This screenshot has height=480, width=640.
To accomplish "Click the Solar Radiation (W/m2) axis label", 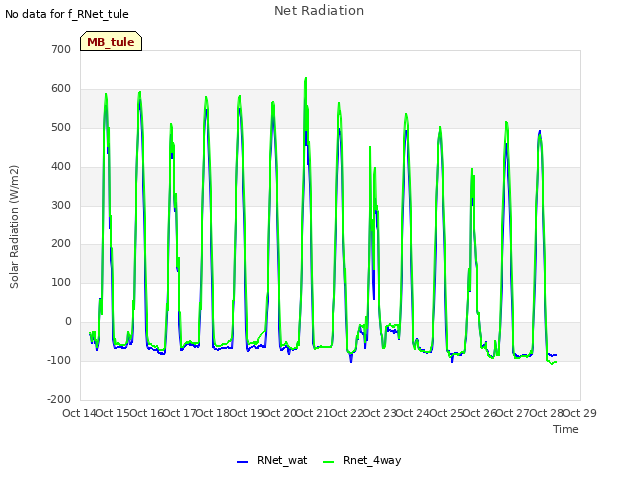I will pos(14,227).
